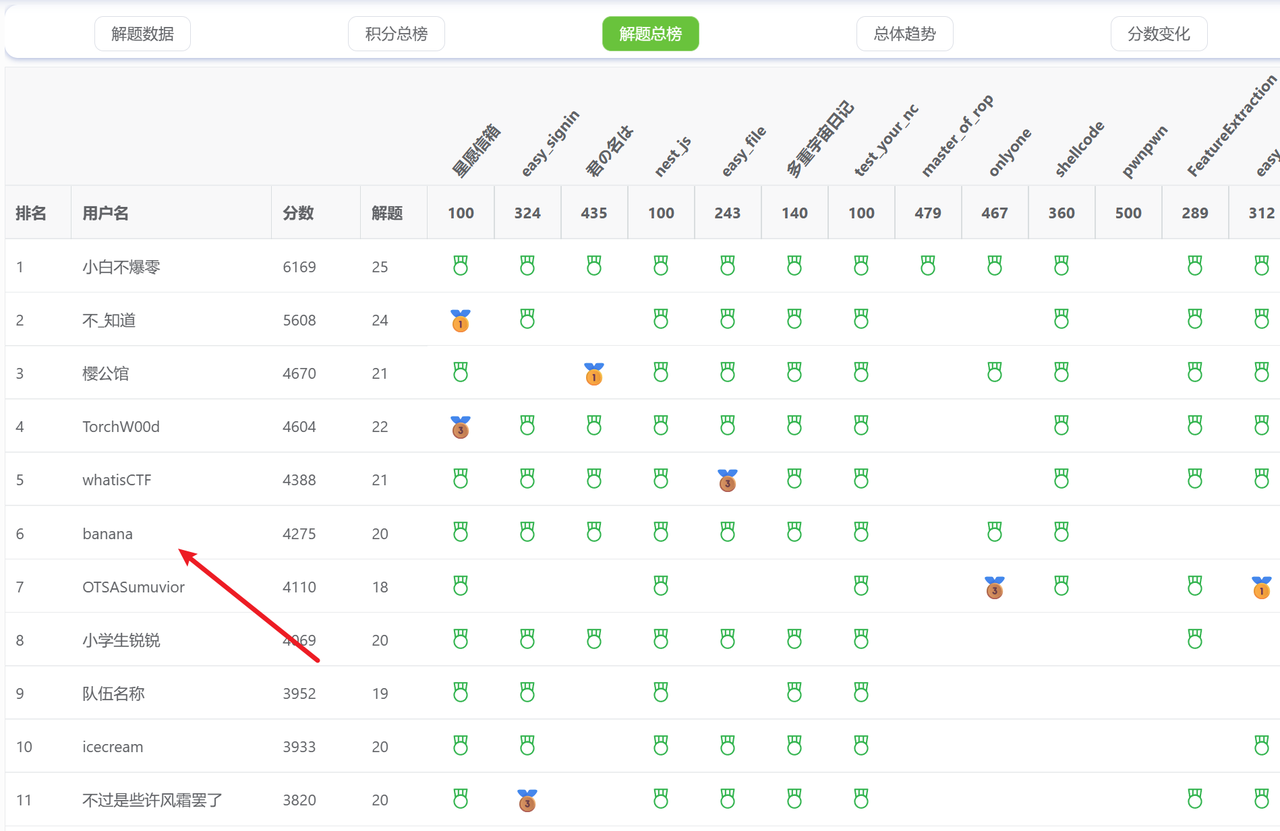Image resolution: width=1280 pixels, height=831 pixels.
Task: Click the score 3820
Action: coord(299,800)
